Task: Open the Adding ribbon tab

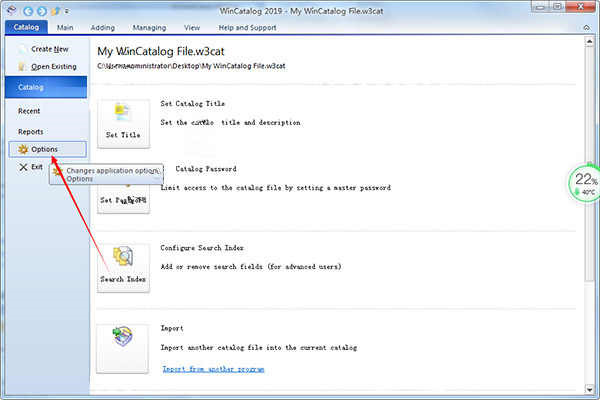Action: 103,28
